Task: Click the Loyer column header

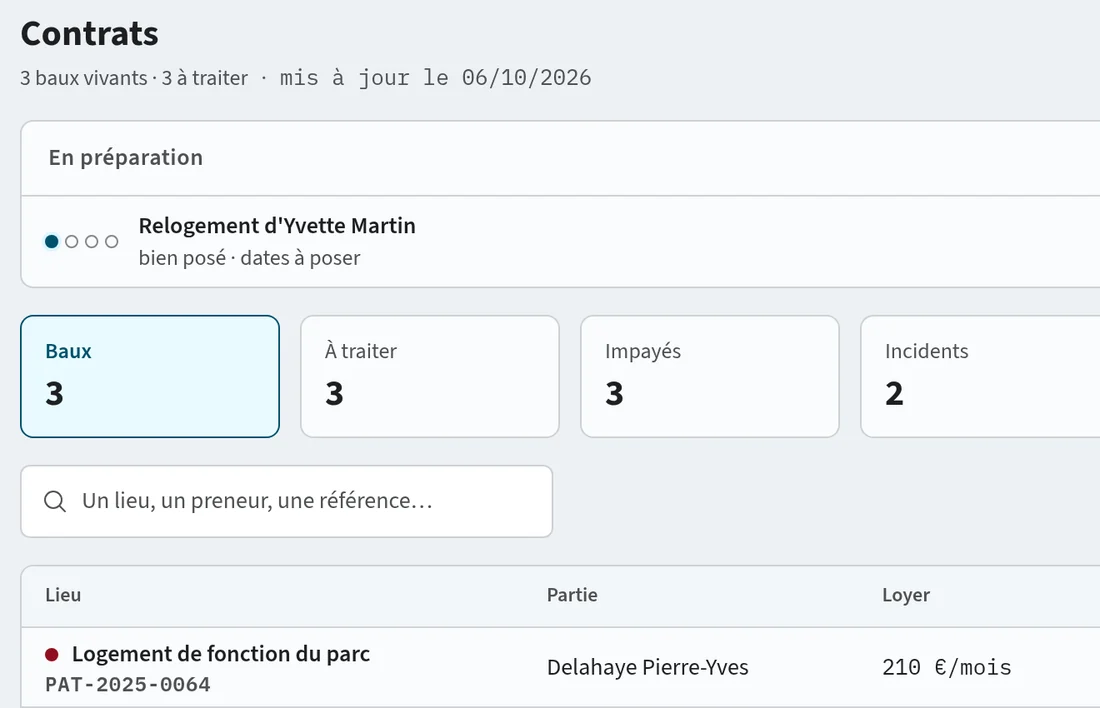Action: click(x=906, y=595)
